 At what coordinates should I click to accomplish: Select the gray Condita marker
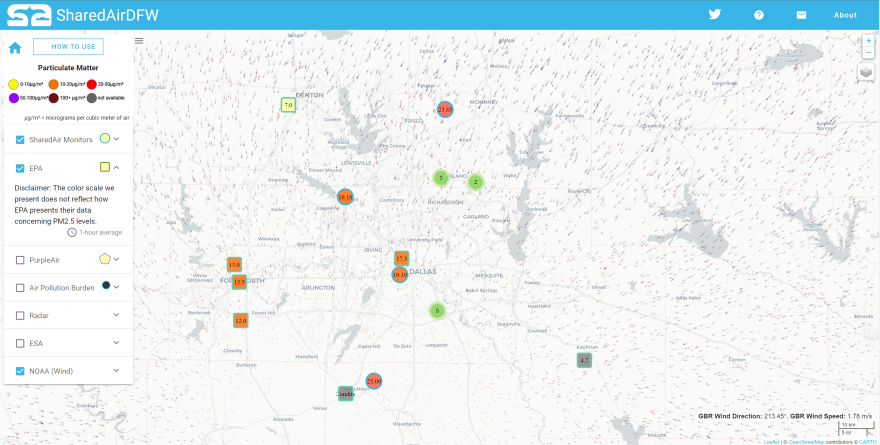[x=346, y=393]
